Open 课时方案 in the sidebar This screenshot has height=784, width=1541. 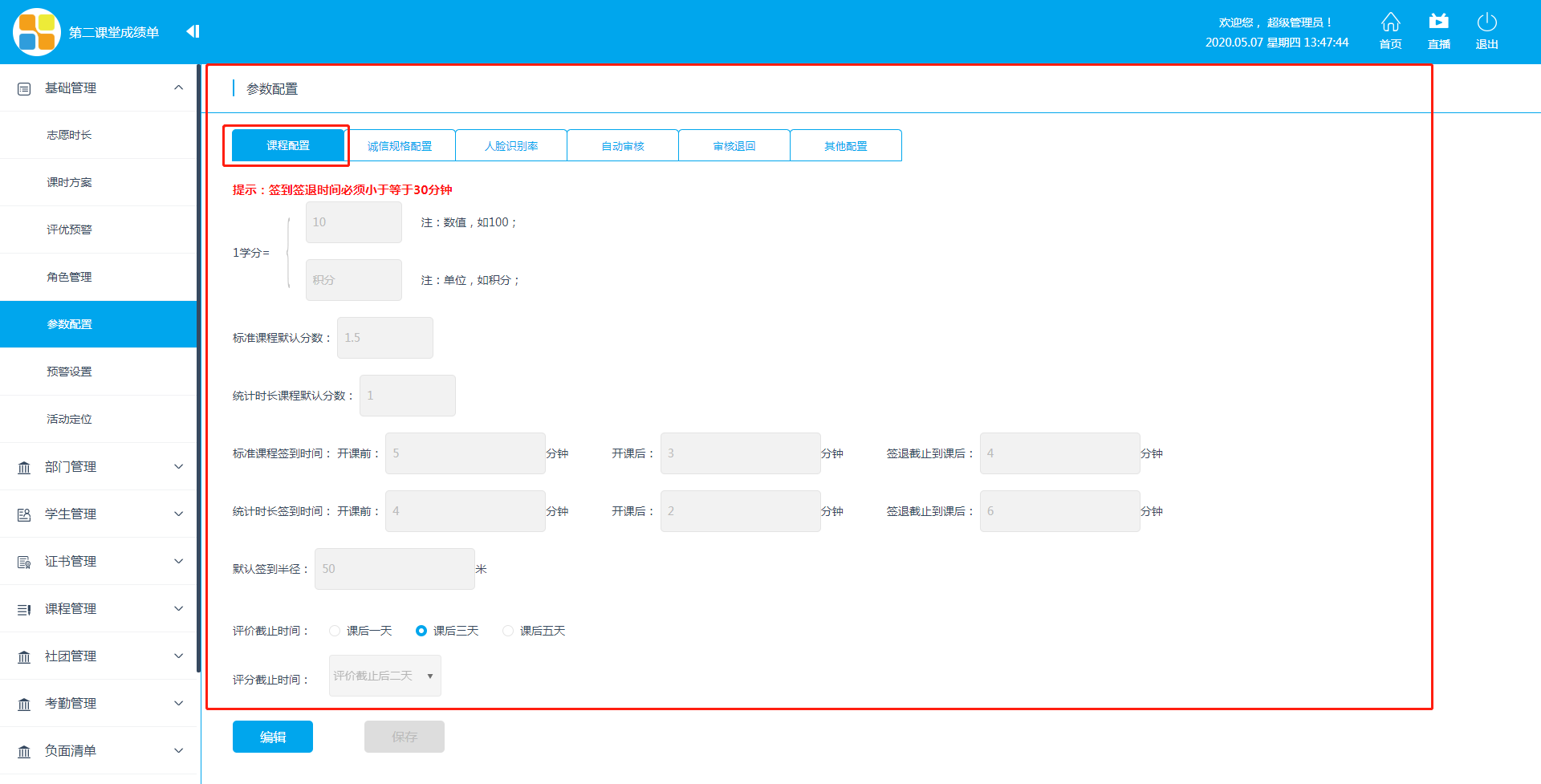pyautogui.click(x=98, y=182)
